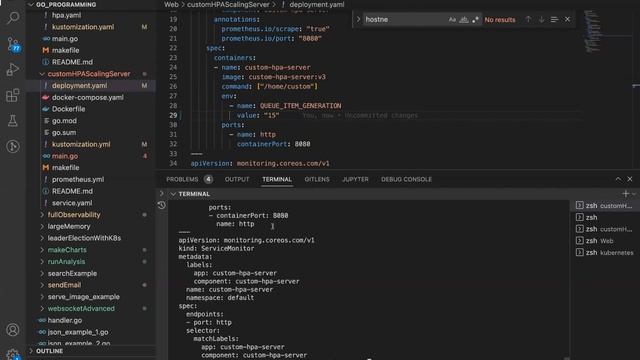Screen dimensions: 640x360
Task: Open go.sum file
Action: [x=64, y=133]
